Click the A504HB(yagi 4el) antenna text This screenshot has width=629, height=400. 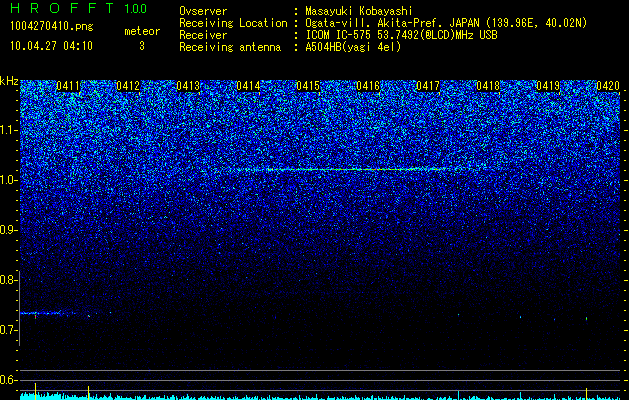(353, 47)
